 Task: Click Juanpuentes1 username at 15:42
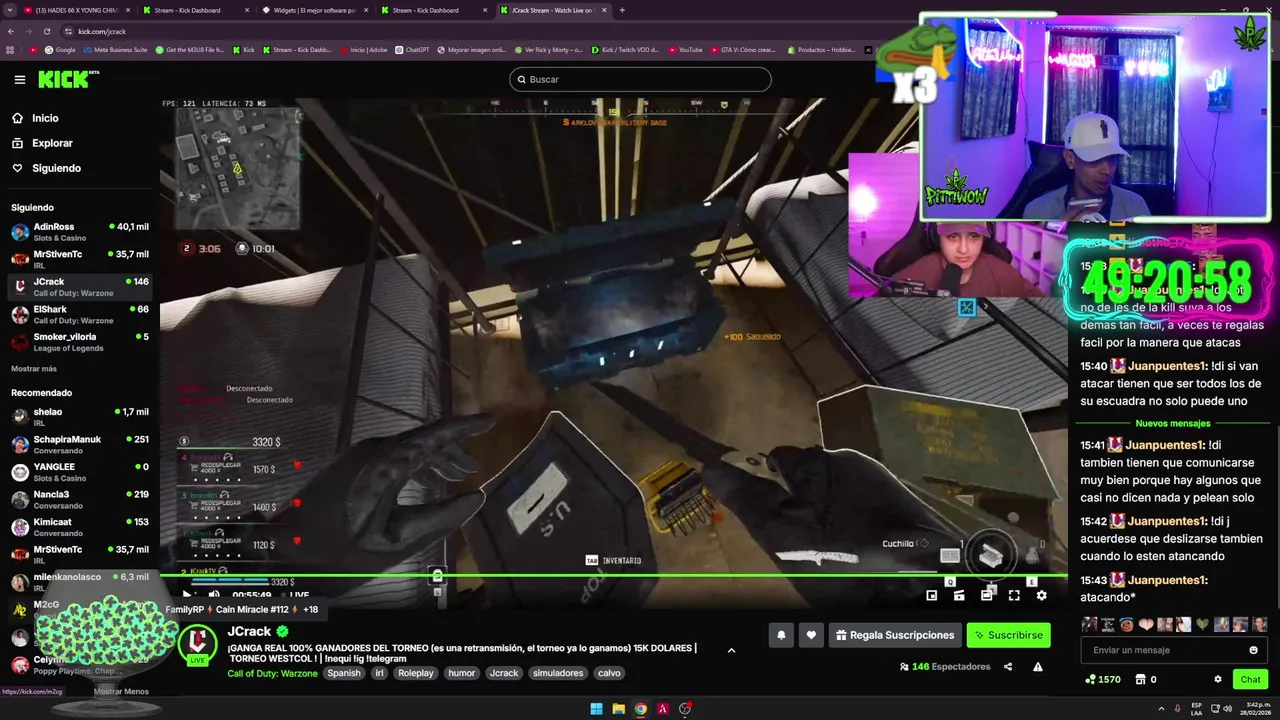coord(1165,521)
